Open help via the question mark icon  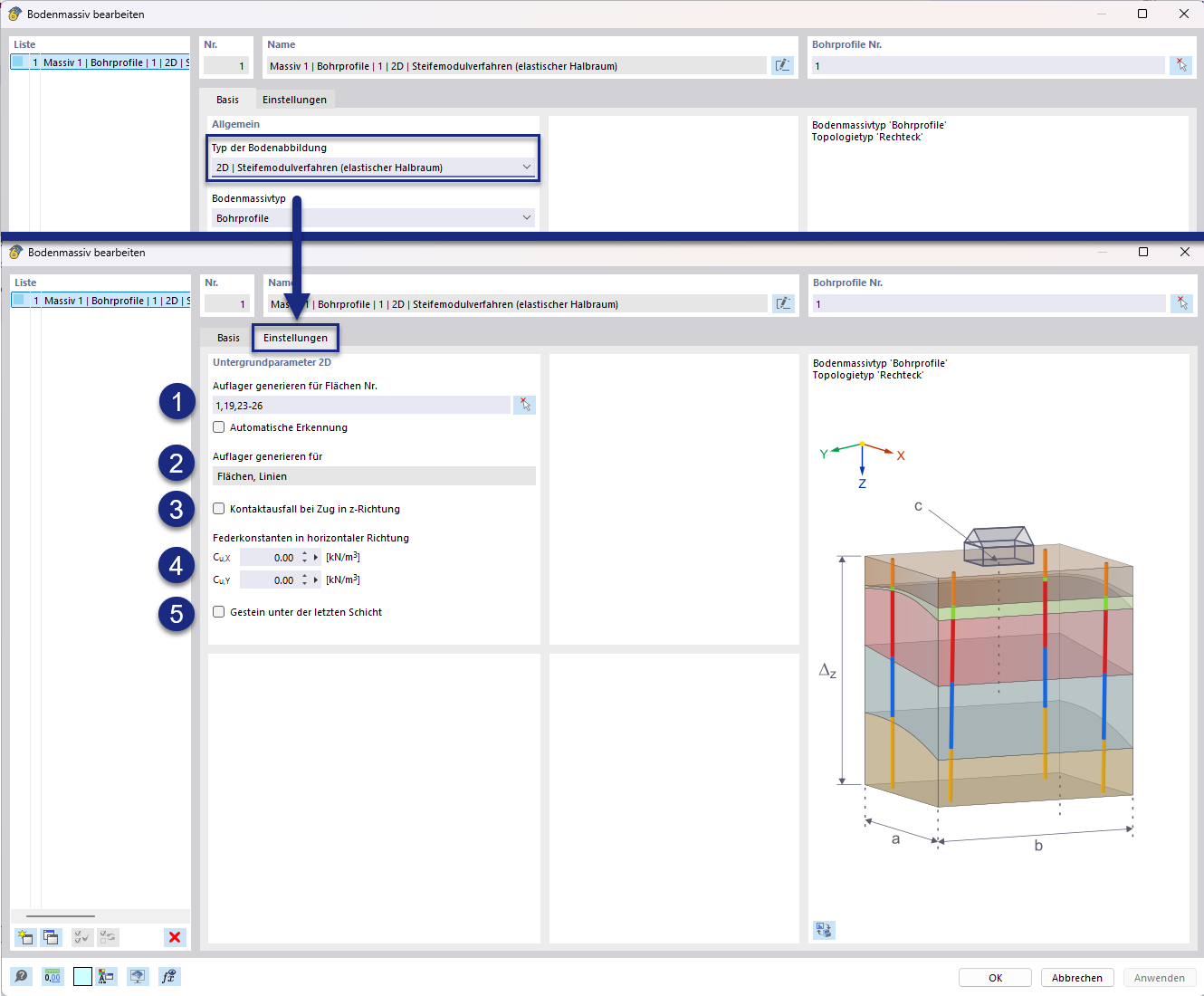coord(20,976)
